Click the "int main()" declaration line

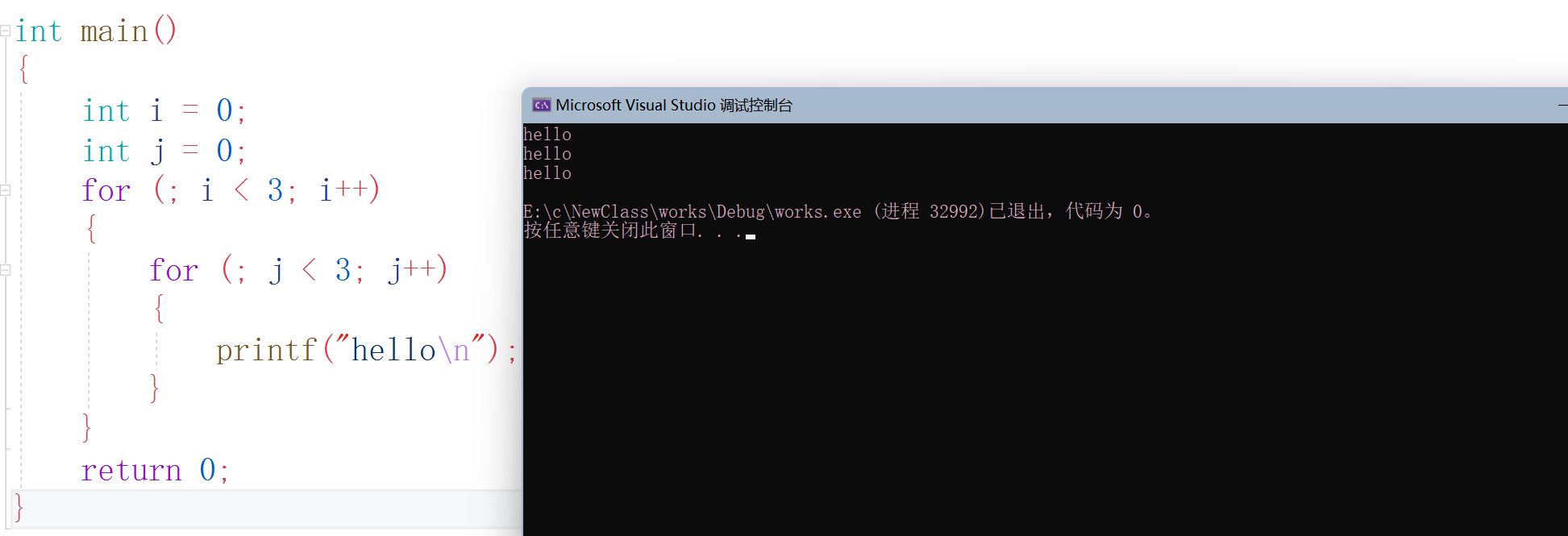pos(96,31)
